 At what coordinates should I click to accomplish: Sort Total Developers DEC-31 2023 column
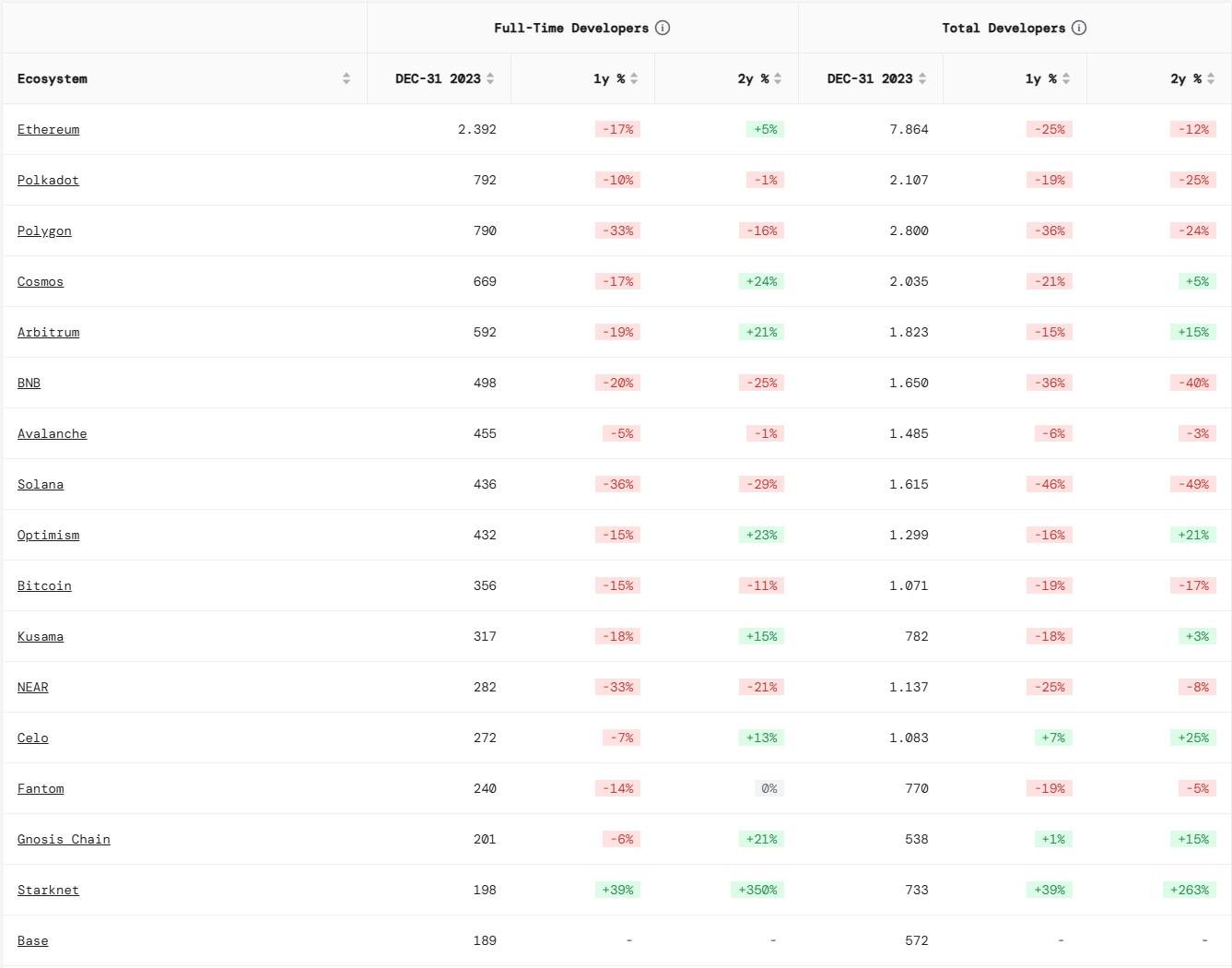coord(922,78)
